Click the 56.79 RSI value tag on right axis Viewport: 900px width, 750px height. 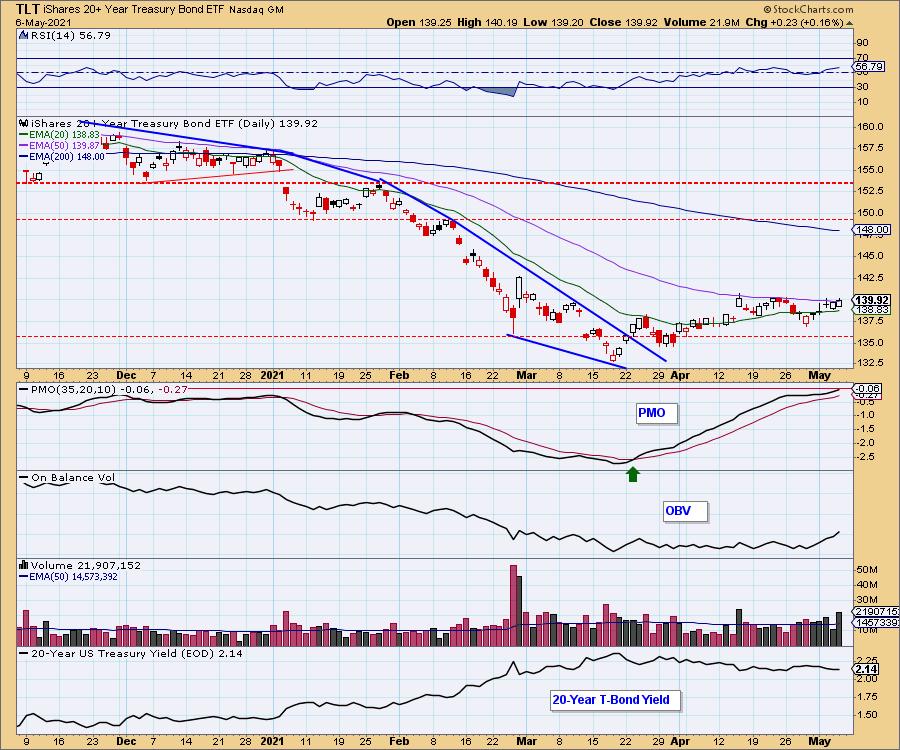coord(868,67)
